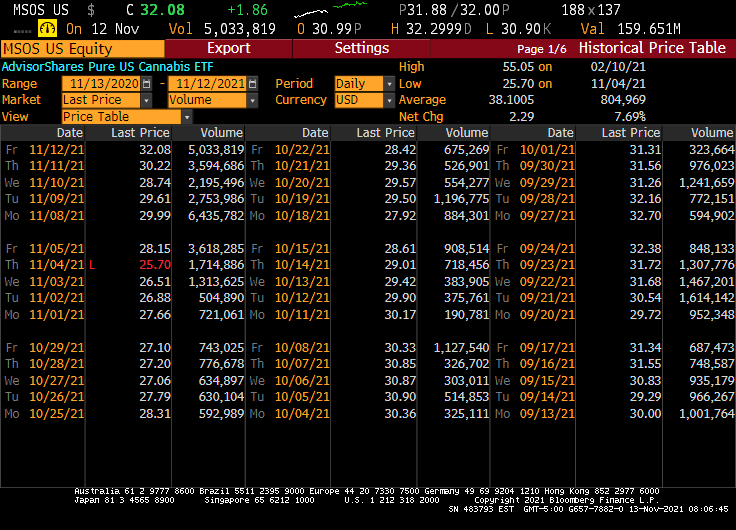Click the red 25.70 low price
736x530 pixels.
[155, 265]
